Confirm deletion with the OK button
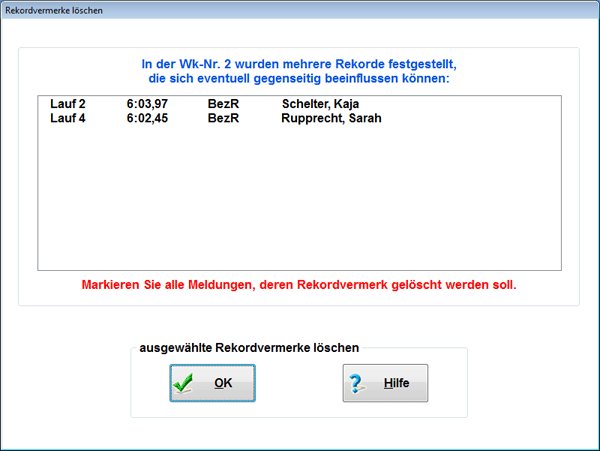 pos(212,384)
